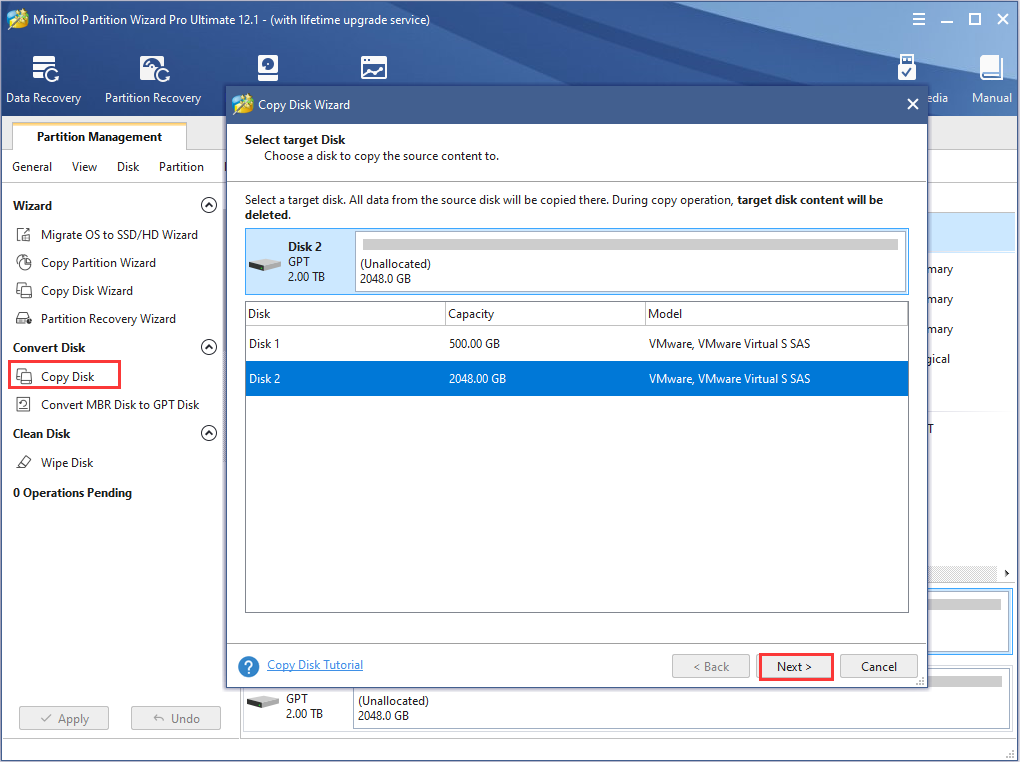Launch Partition Recovery from toolbar

(153, 79)
